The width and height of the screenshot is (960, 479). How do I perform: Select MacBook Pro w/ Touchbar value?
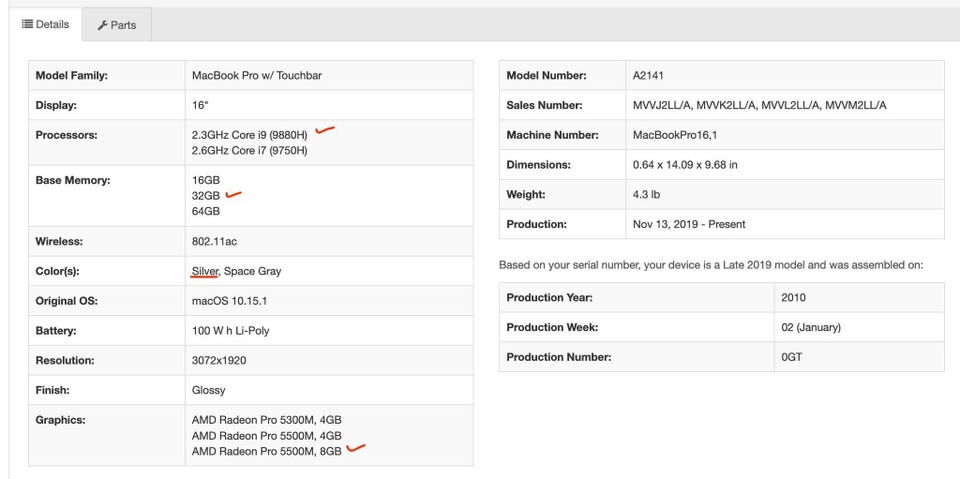(257, 76)
